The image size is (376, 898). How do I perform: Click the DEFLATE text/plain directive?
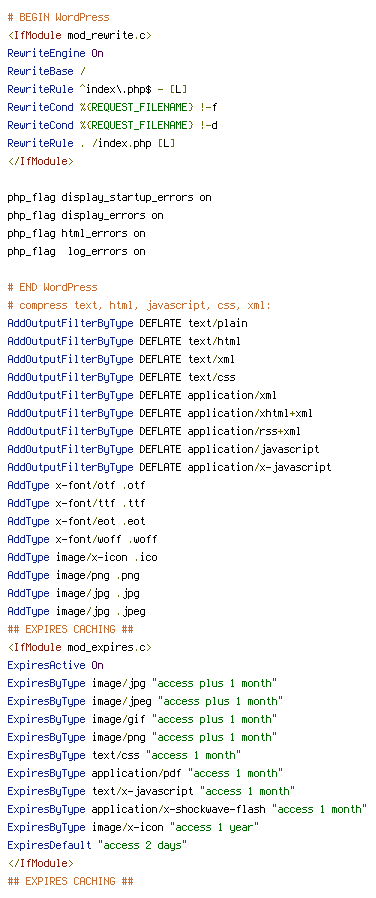point(128,323)
